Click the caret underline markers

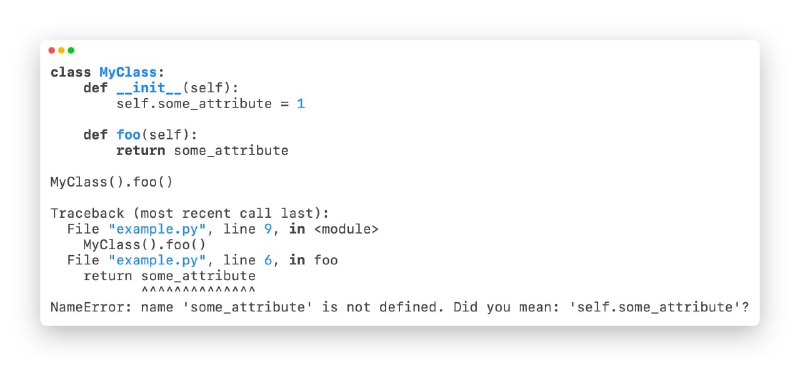click(x=198, y=290)
